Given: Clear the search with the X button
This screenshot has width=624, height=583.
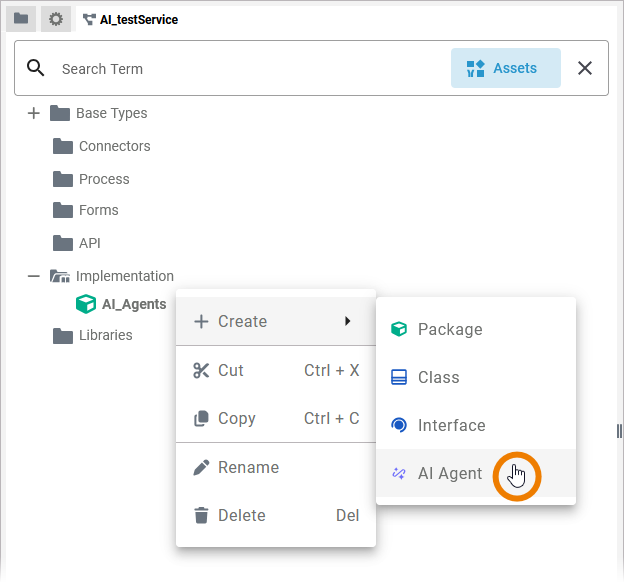Looking at the screenshot, I should (585, 69).
